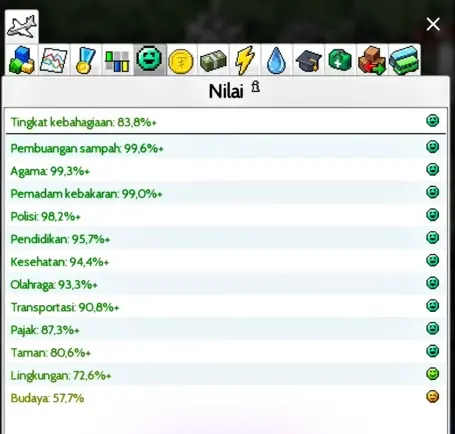Click smiley icon on Agama row
455x434 pixels.
(432, 169)
